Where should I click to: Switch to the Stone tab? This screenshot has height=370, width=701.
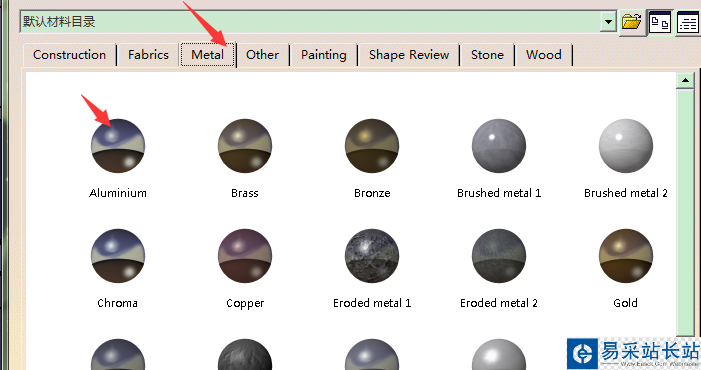(x=487, y=55)
